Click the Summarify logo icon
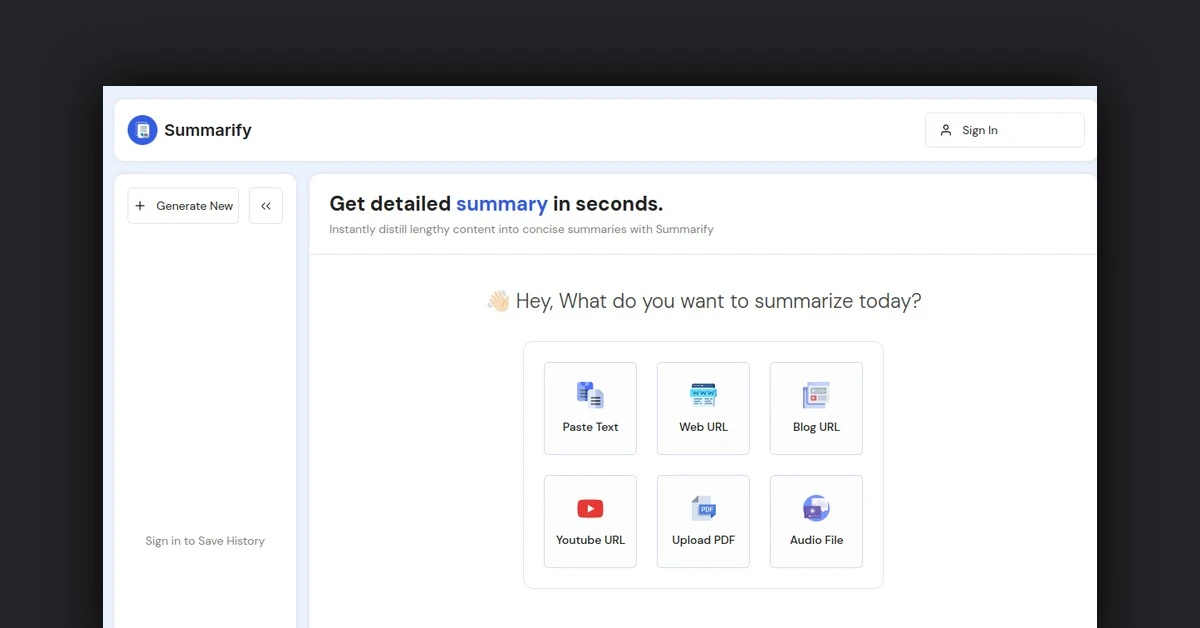Image resolution: width=1200 pixels, height=628 pixels. 142,130
